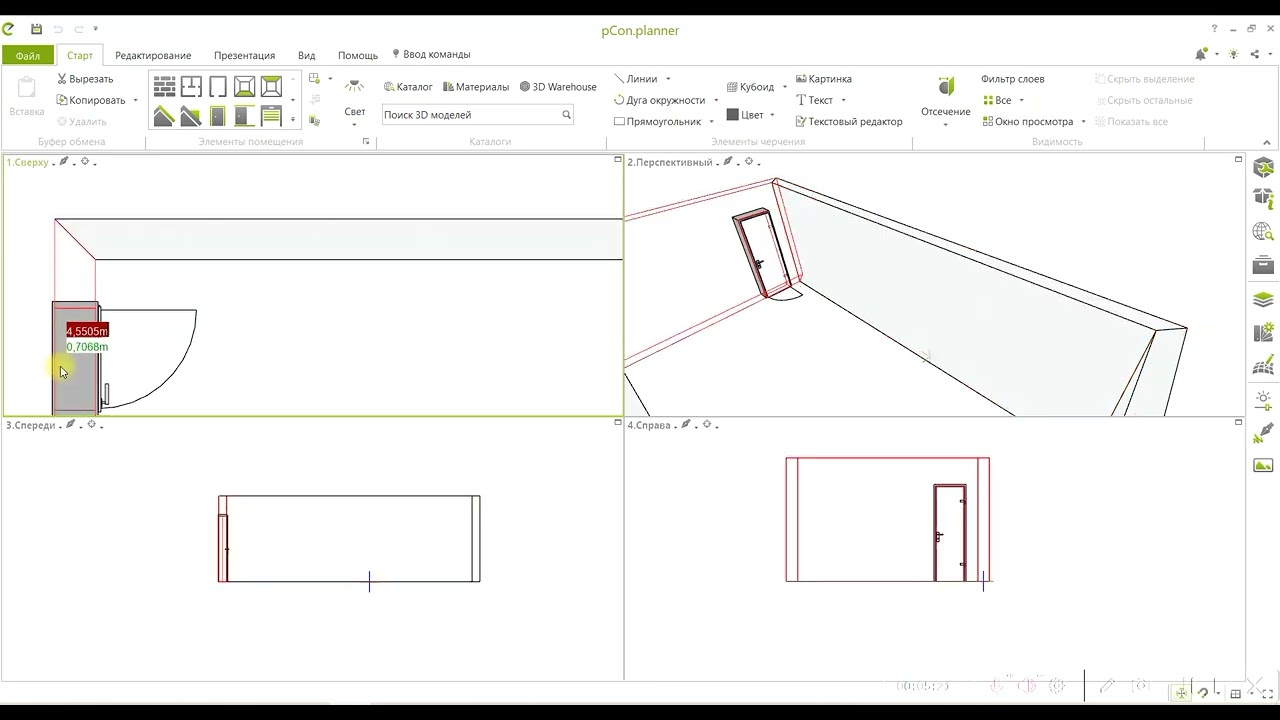The height and width of the screenshot is (720, 1280).
Task: Open the Help question mark icon in title bar
Action: pos(1214,29)
